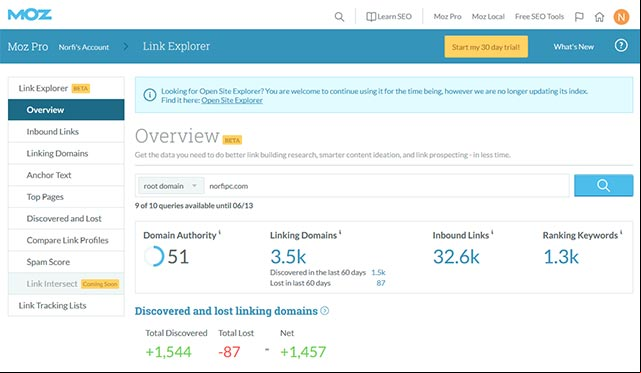Click the info icon in notice banner
641x373 pixels.
(x=150, y=95)
